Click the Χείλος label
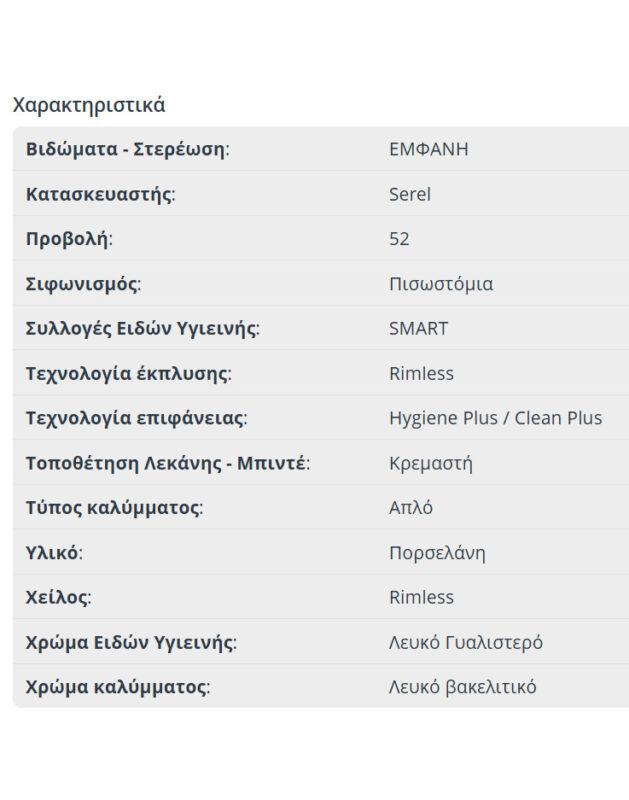 (x=58, y=597)
